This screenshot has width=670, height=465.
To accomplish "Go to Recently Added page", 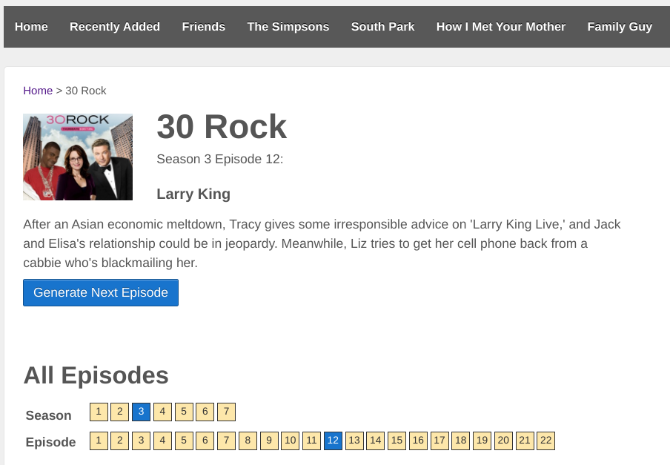I will 115,27.
